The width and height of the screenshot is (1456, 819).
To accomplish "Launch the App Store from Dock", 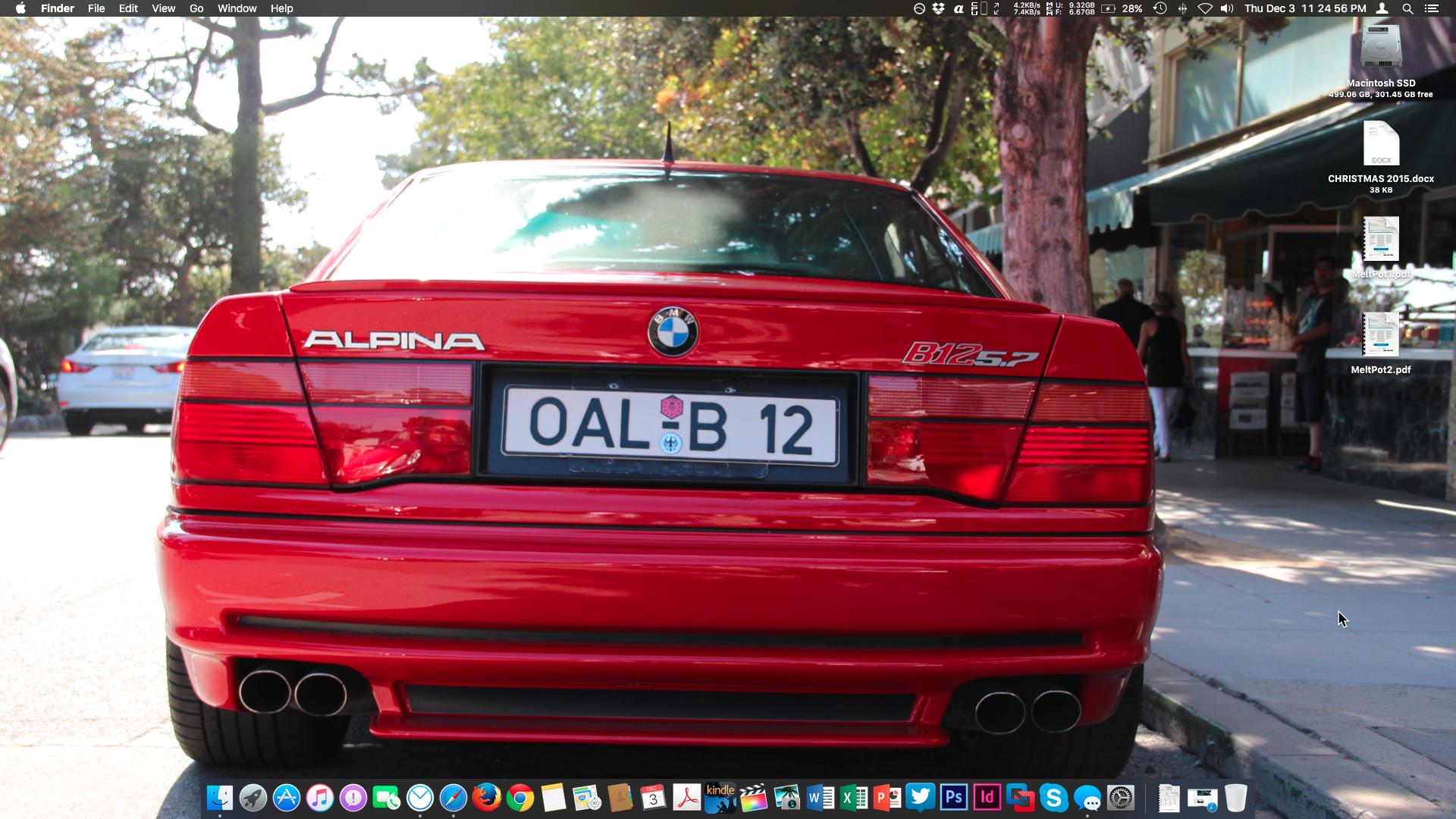I will [x=287, y=798].
